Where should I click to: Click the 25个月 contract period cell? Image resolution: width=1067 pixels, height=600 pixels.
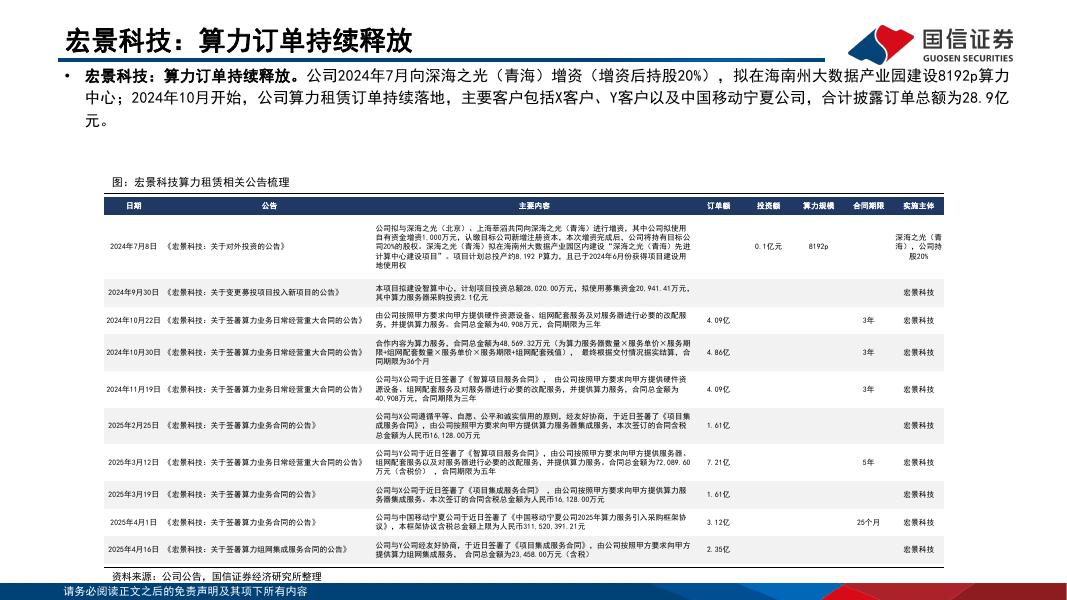(x=866, y=520)
